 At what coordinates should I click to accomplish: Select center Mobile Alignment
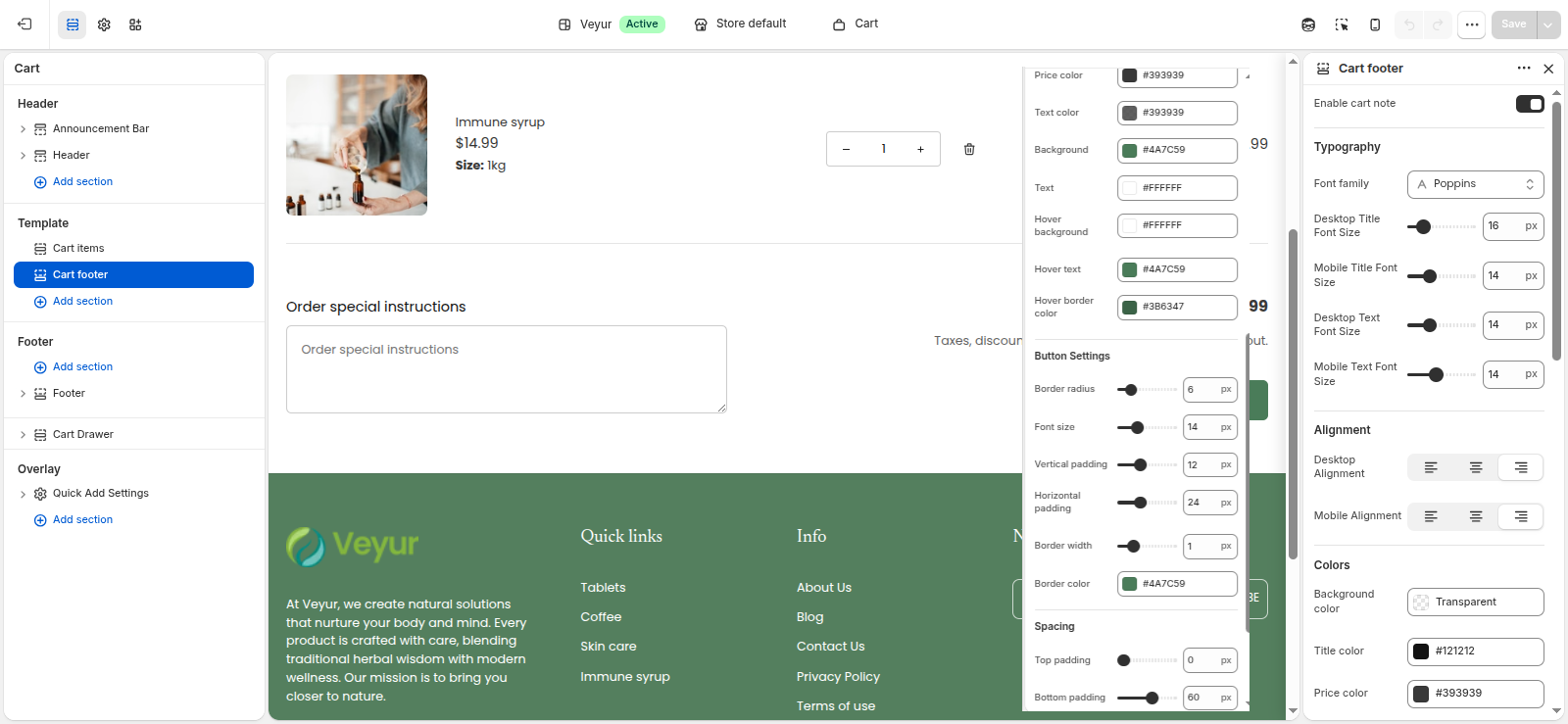(1476, 516)
